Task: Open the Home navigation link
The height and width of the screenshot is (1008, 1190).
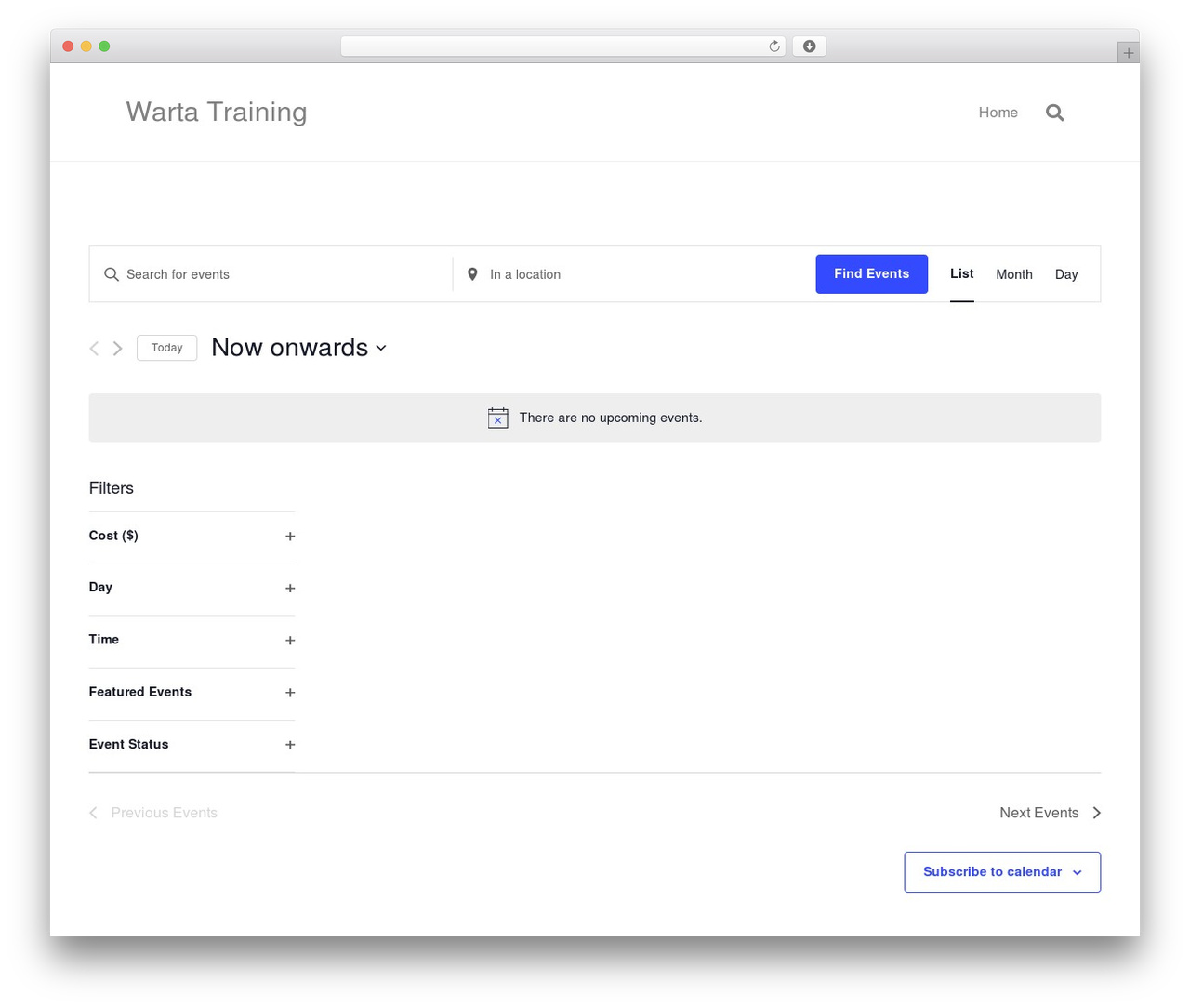Action: point(998,113)
